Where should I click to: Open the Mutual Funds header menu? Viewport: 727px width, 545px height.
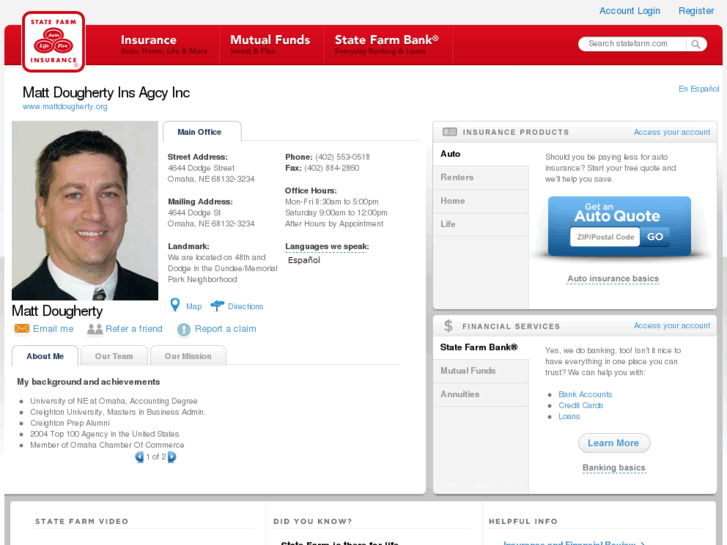(x=271, y=45)
